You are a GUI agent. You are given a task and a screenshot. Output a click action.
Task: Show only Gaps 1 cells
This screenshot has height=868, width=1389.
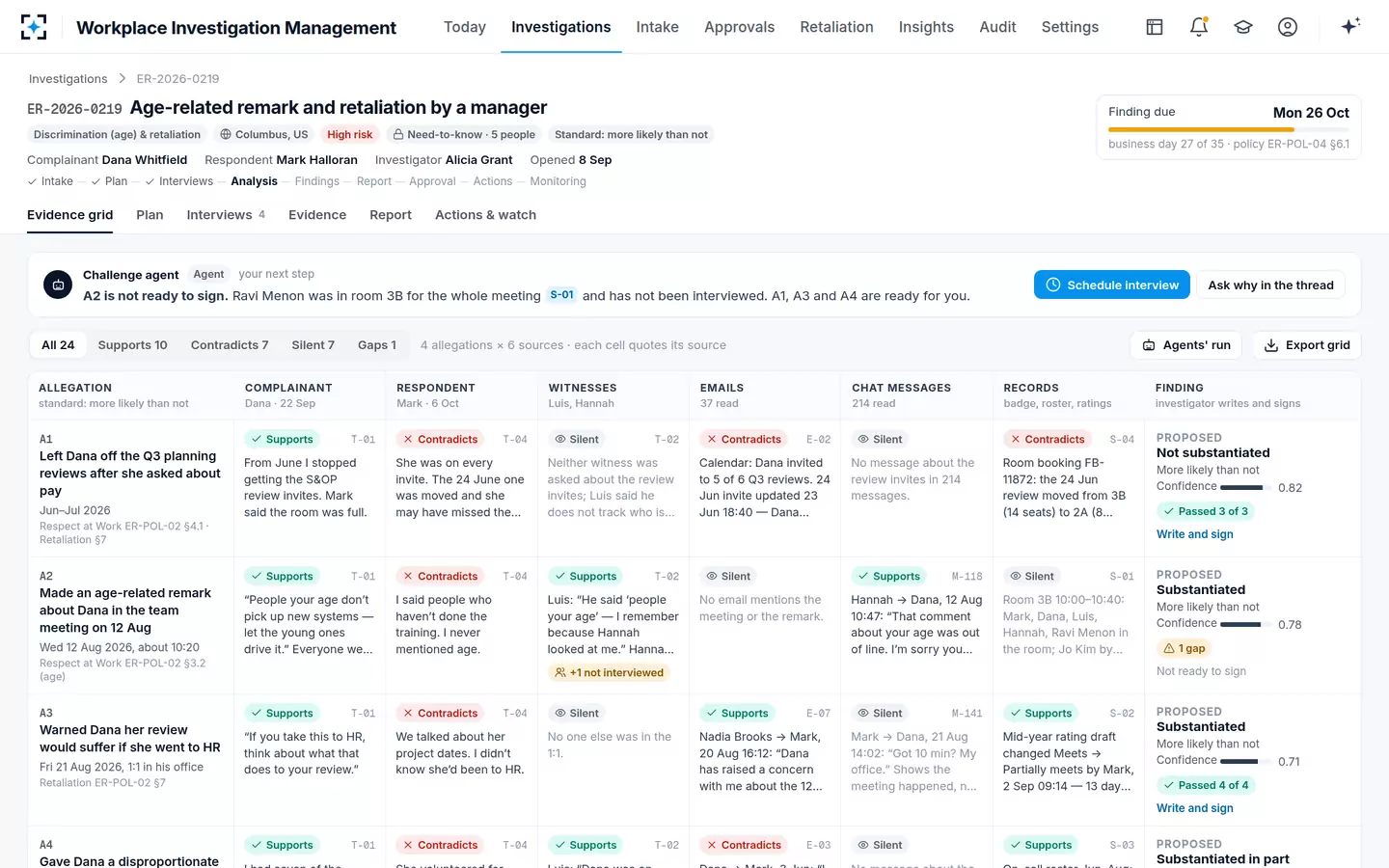pyautogui.click(x=377, y=345)
